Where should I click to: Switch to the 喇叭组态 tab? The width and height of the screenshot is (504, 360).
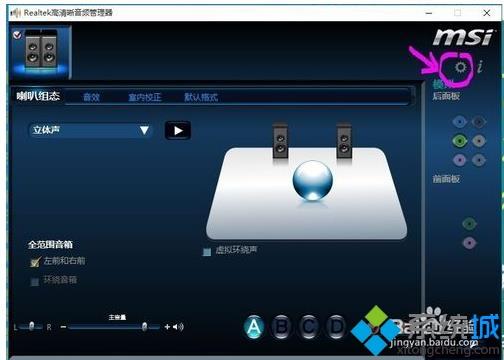click(38, 97)
